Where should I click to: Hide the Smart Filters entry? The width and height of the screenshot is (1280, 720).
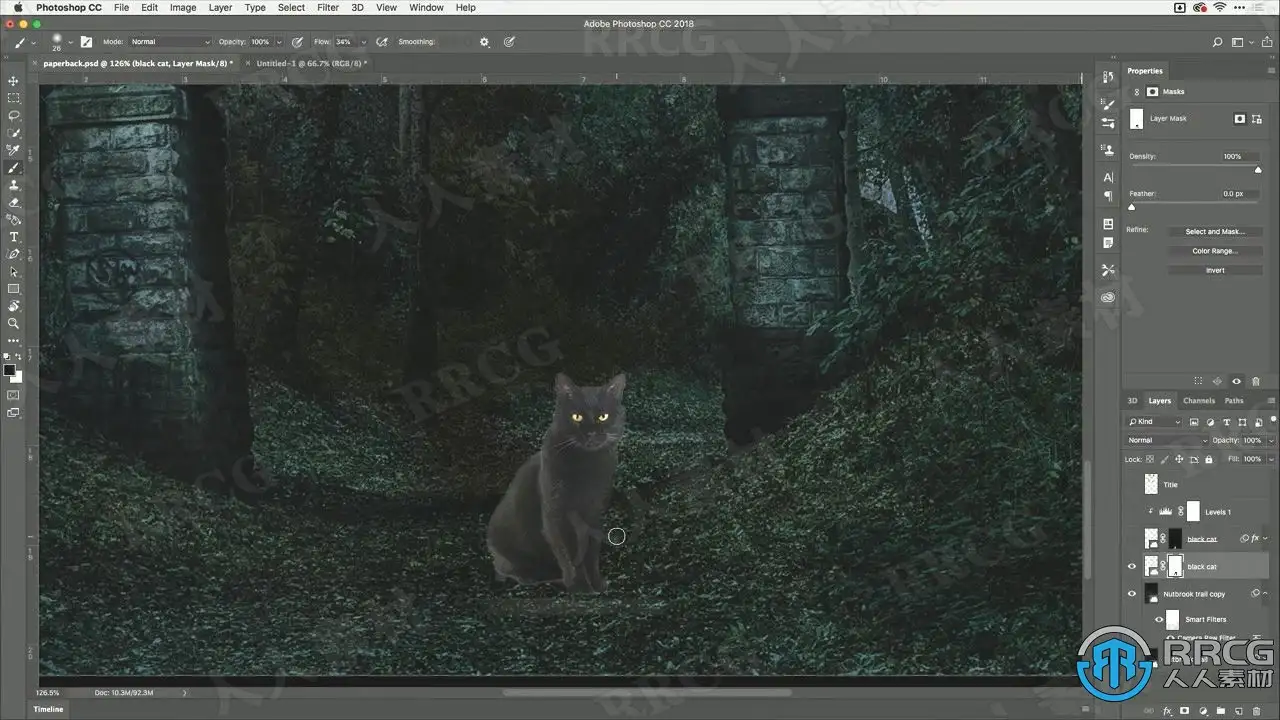click(x=1159, y=620)
